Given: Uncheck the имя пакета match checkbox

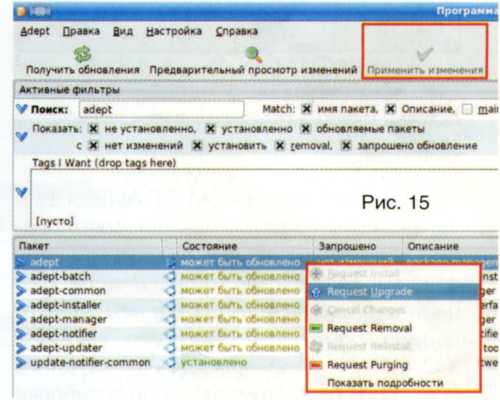Looking at the screenshot, I should 306,109.
